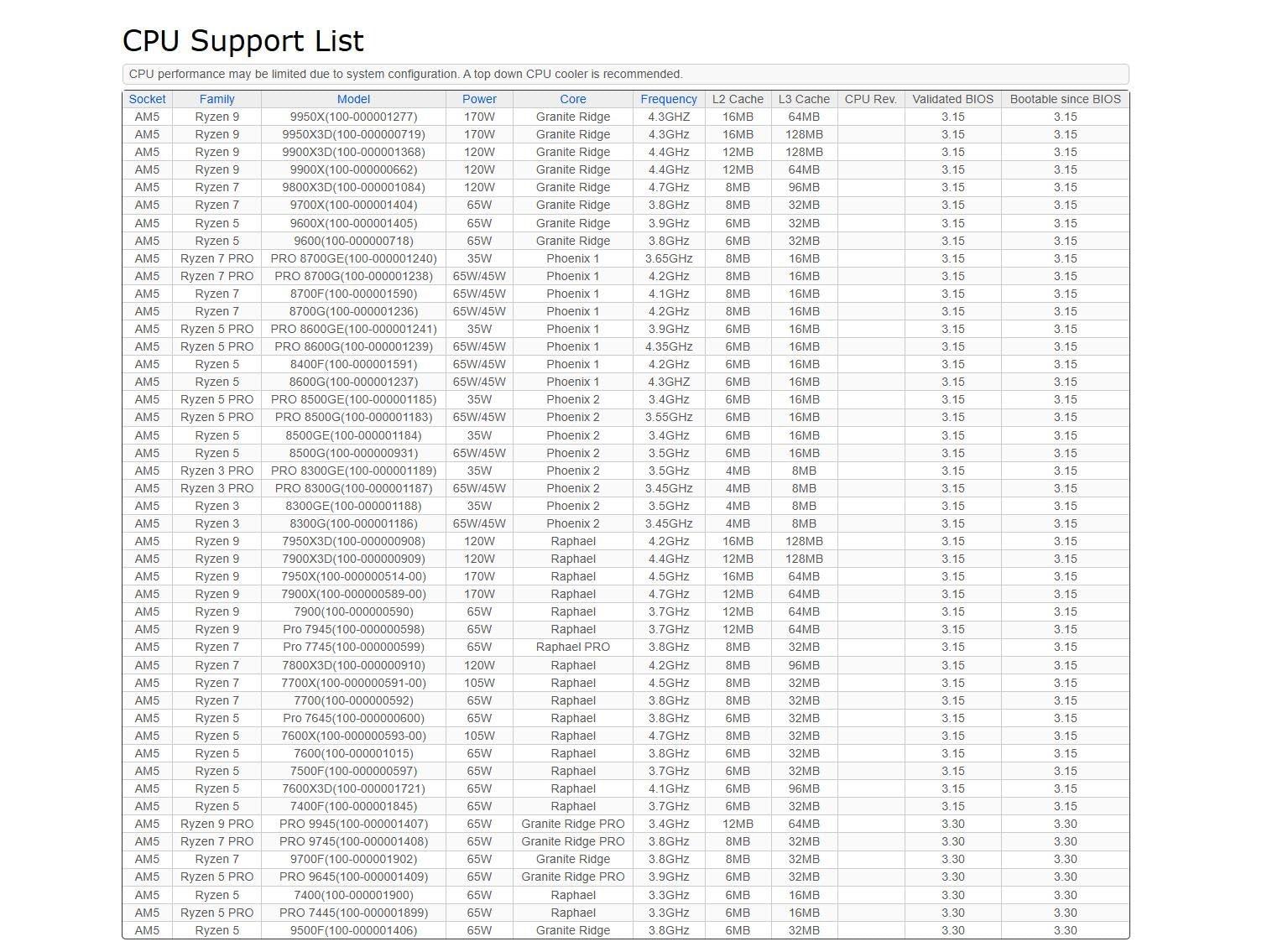Select the 9950X3D(100-000000719) model cell
1262x952 pixels.
353,134
